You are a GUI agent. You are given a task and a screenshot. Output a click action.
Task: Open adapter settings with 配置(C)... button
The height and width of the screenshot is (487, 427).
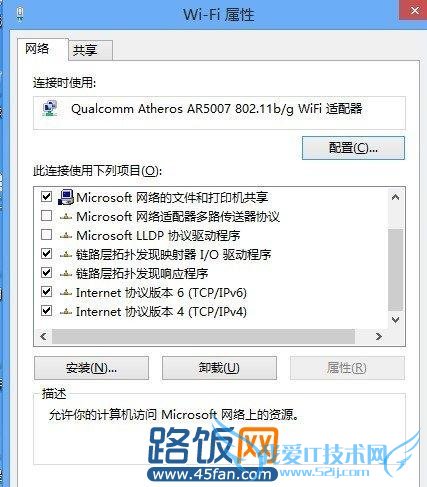click(x=353, y=148)
